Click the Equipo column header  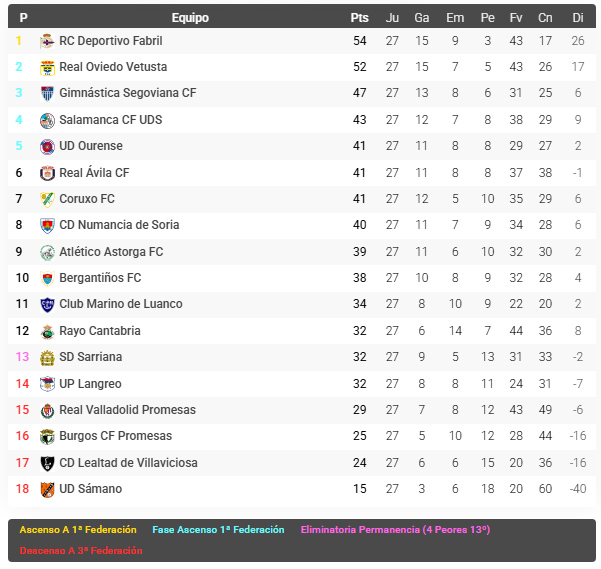(x=190, y=18)
